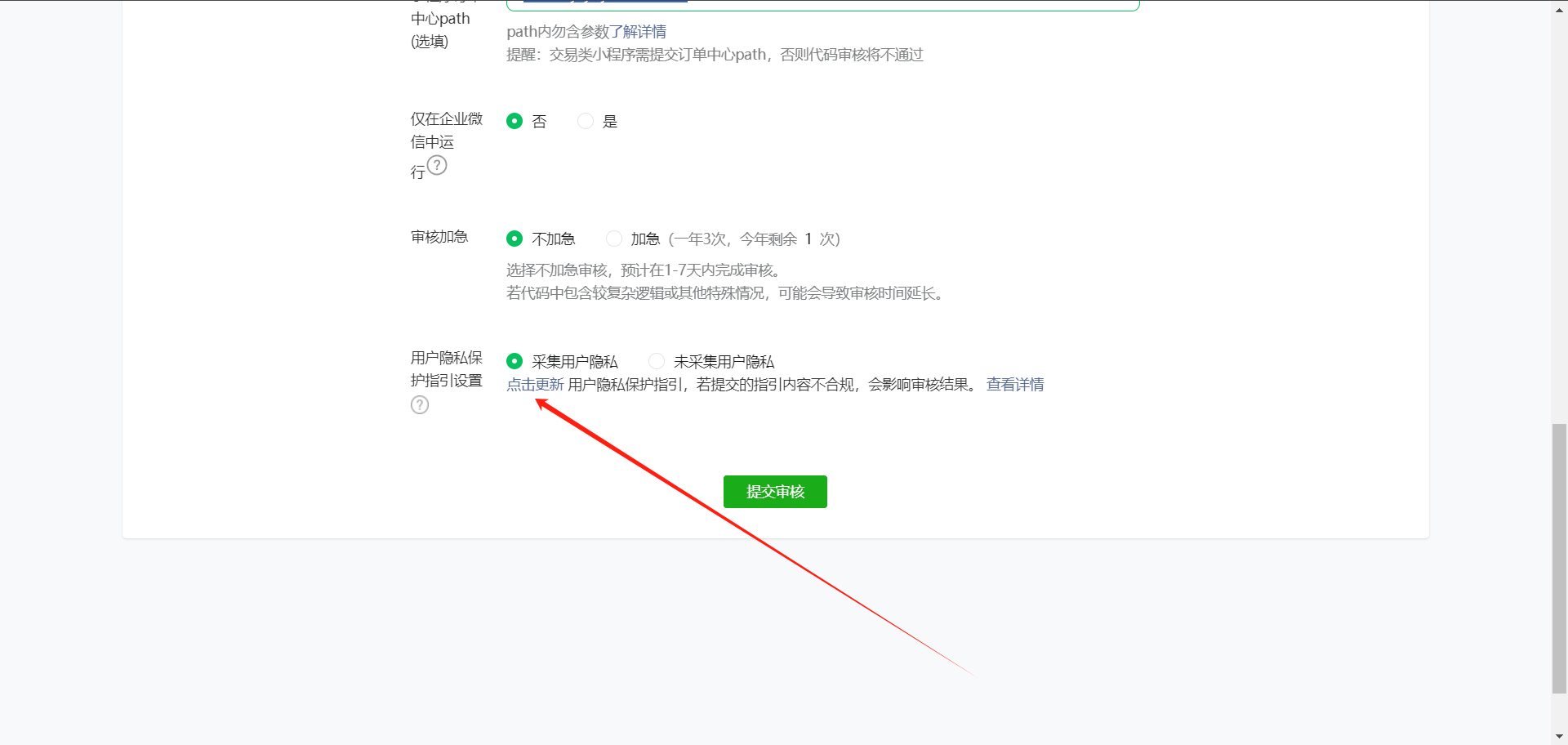The height and width of the screenshot is (745, 1568).
Task: Choose the 是 radio option
Action: pos(586,121)
